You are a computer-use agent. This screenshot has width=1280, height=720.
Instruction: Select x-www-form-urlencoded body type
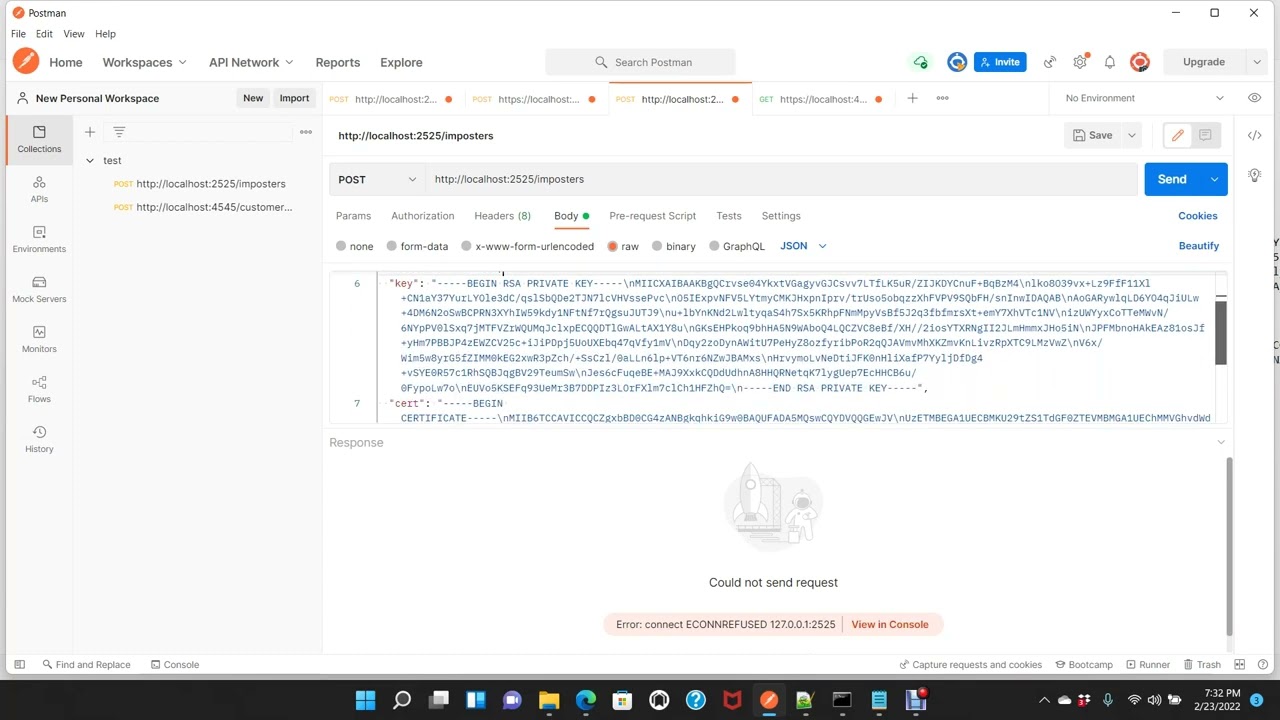(x=527, y=246)
